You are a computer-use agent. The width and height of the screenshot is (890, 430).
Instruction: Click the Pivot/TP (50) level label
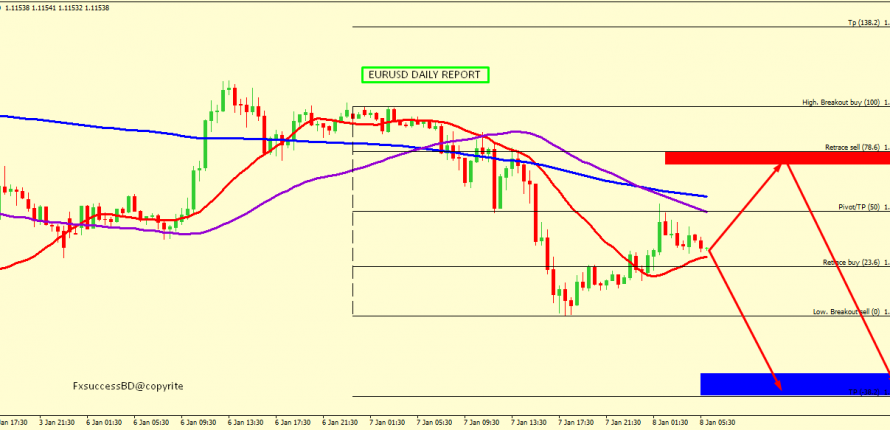[858, 207]
